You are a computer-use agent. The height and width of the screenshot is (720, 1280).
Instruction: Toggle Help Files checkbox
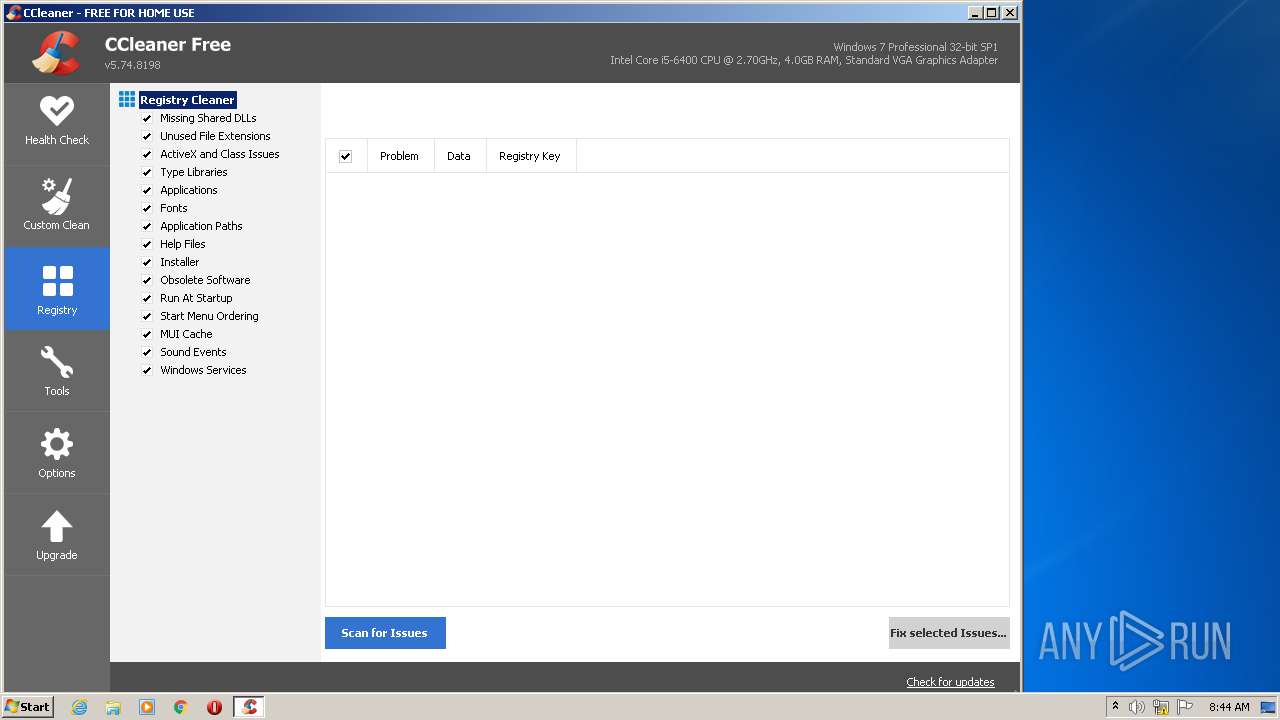147,244
